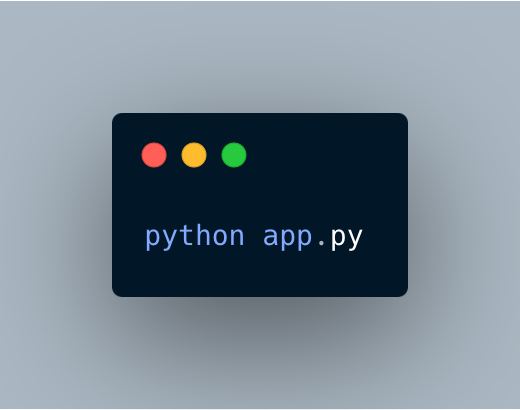Click the gray backdrop above the terminal card
Viewport: 520px width, 410px height.
click(260, 57)
